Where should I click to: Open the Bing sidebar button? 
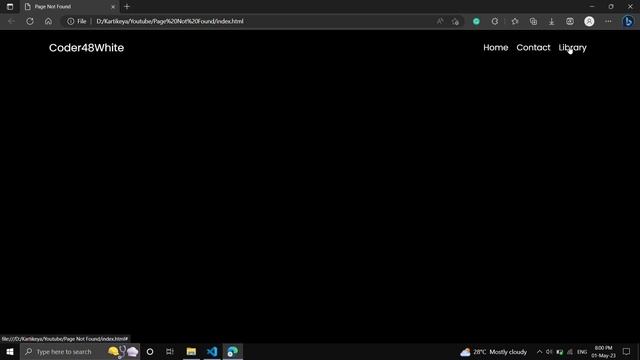pyautogui.click(x=628, y=21)
